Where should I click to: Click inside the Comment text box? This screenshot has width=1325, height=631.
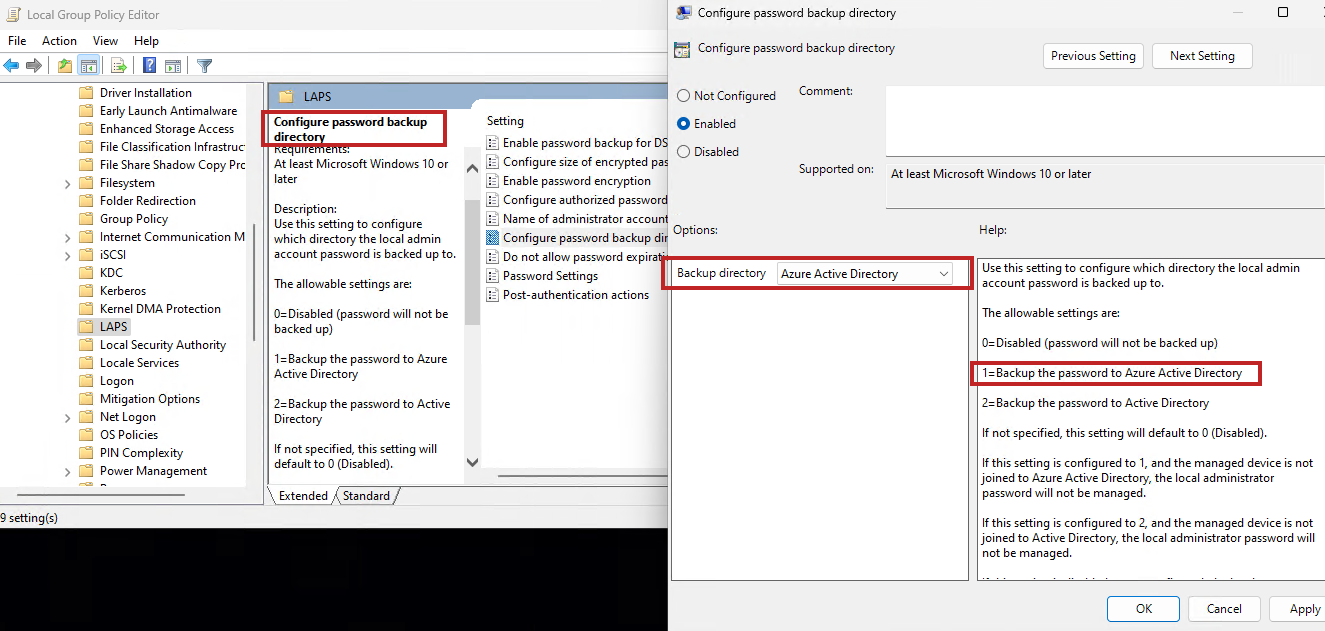coord(1104,120)
